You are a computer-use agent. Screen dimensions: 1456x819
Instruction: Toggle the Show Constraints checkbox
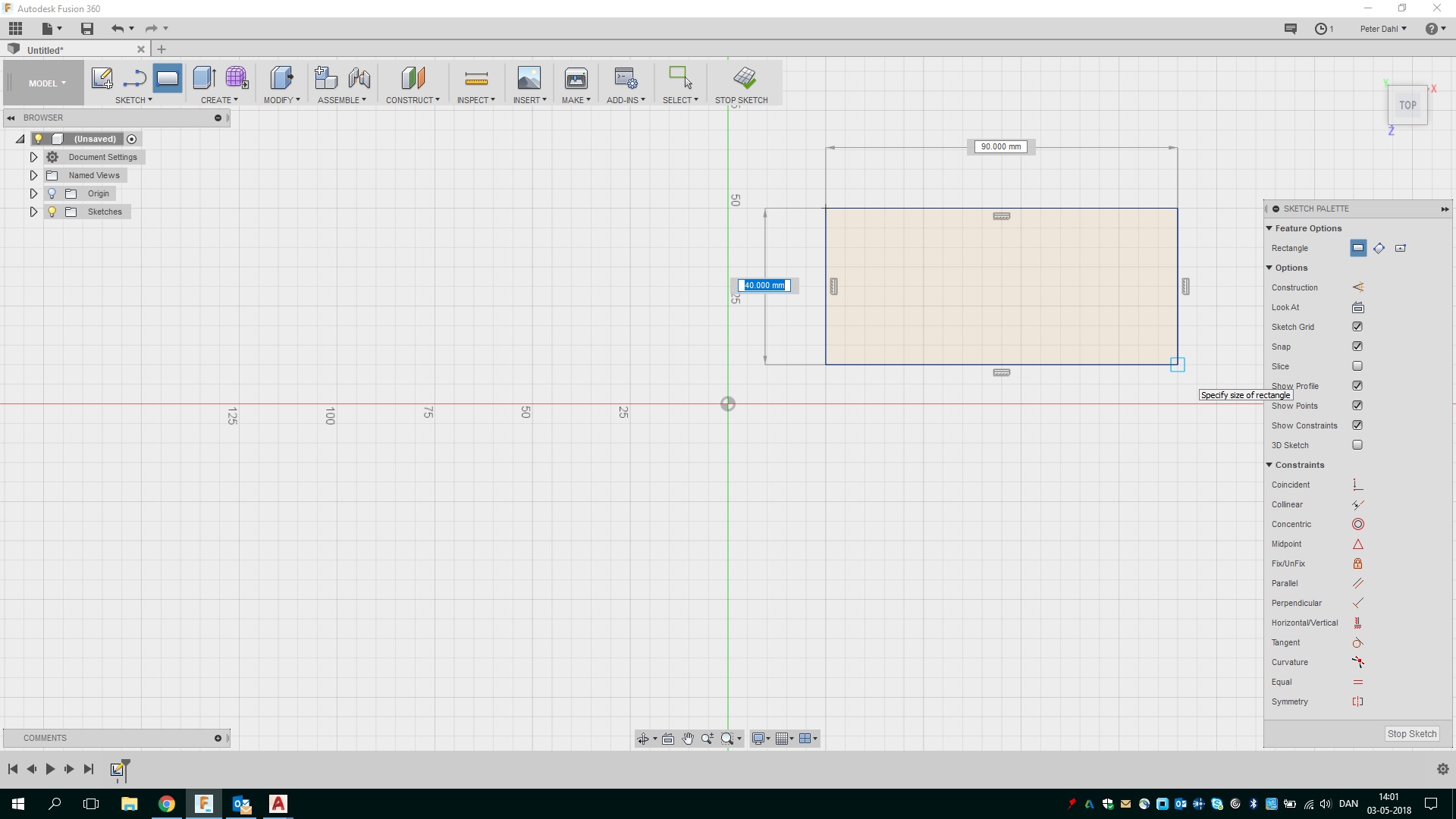coord(1357,425)
